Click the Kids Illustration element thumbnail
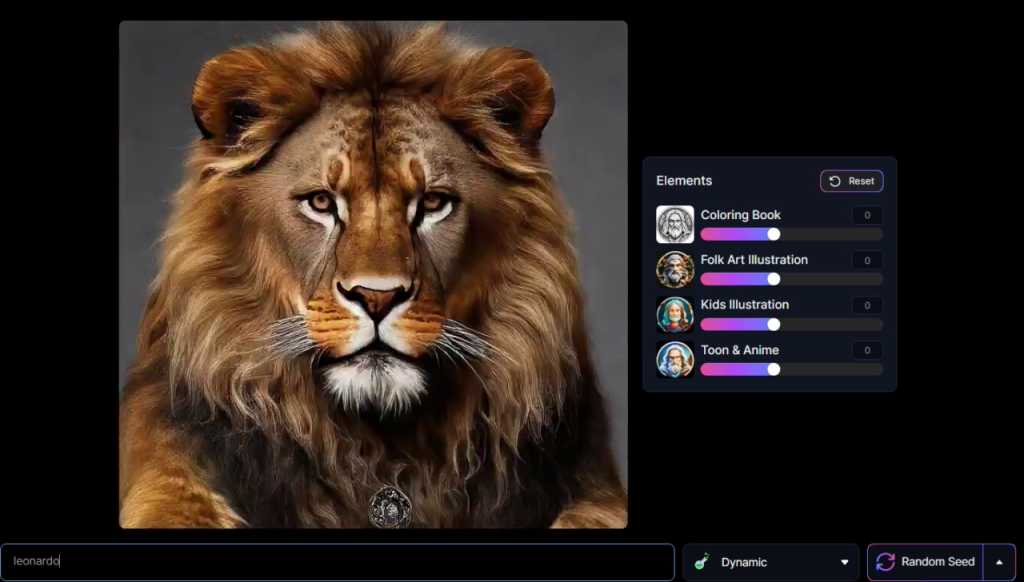Screen dimensions: 1024x582 coord(675,314)
